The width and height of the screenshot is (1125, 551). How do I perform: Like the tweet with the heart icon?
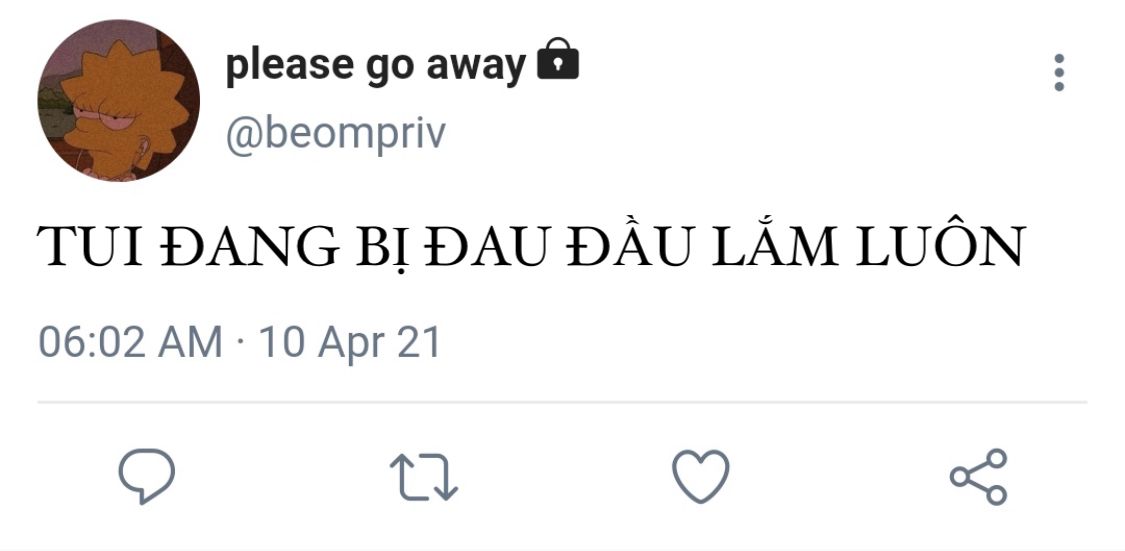click(700, 476)
